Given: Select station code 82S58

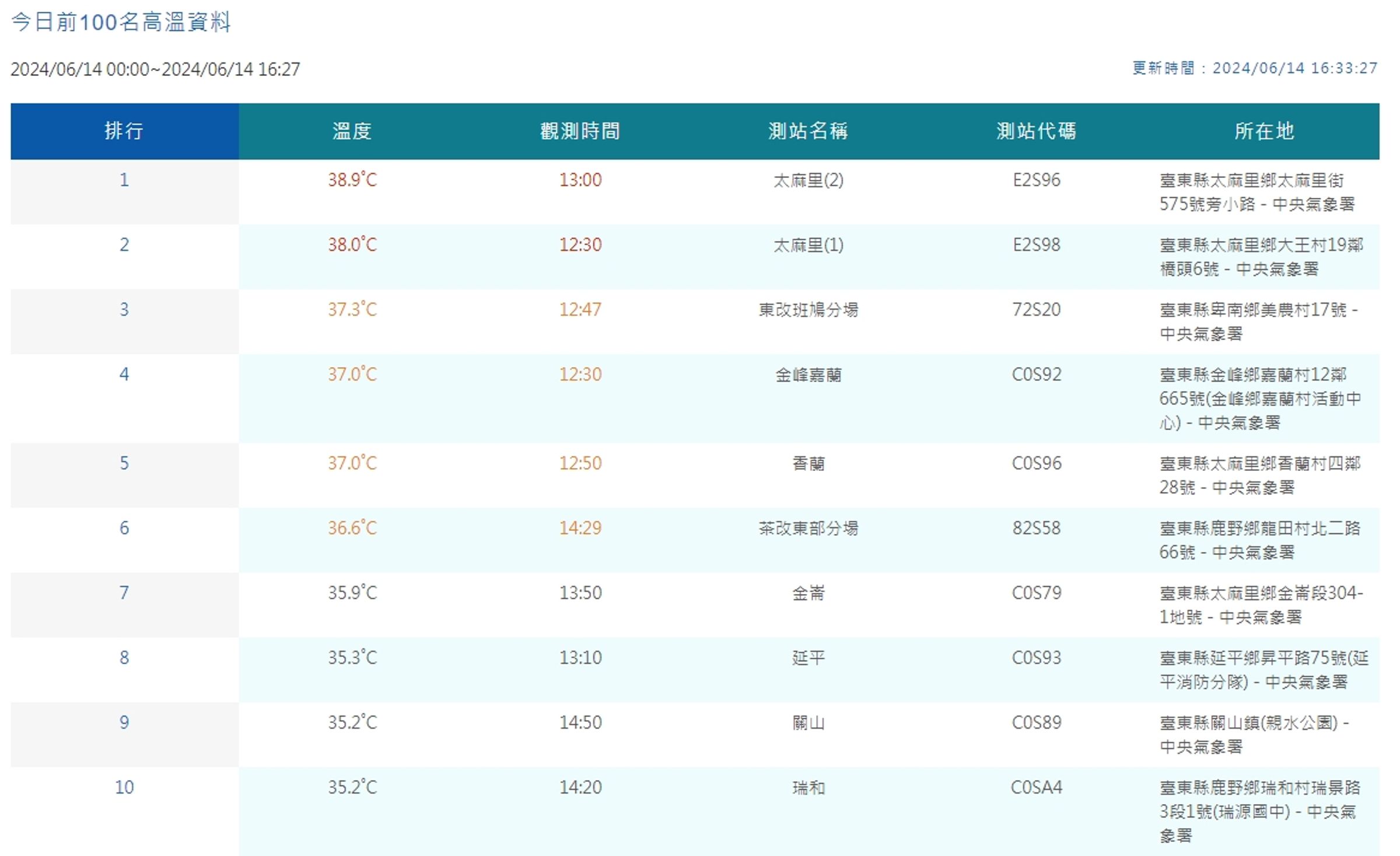Looking at the screenshot, I should (x=1037, y=528).
